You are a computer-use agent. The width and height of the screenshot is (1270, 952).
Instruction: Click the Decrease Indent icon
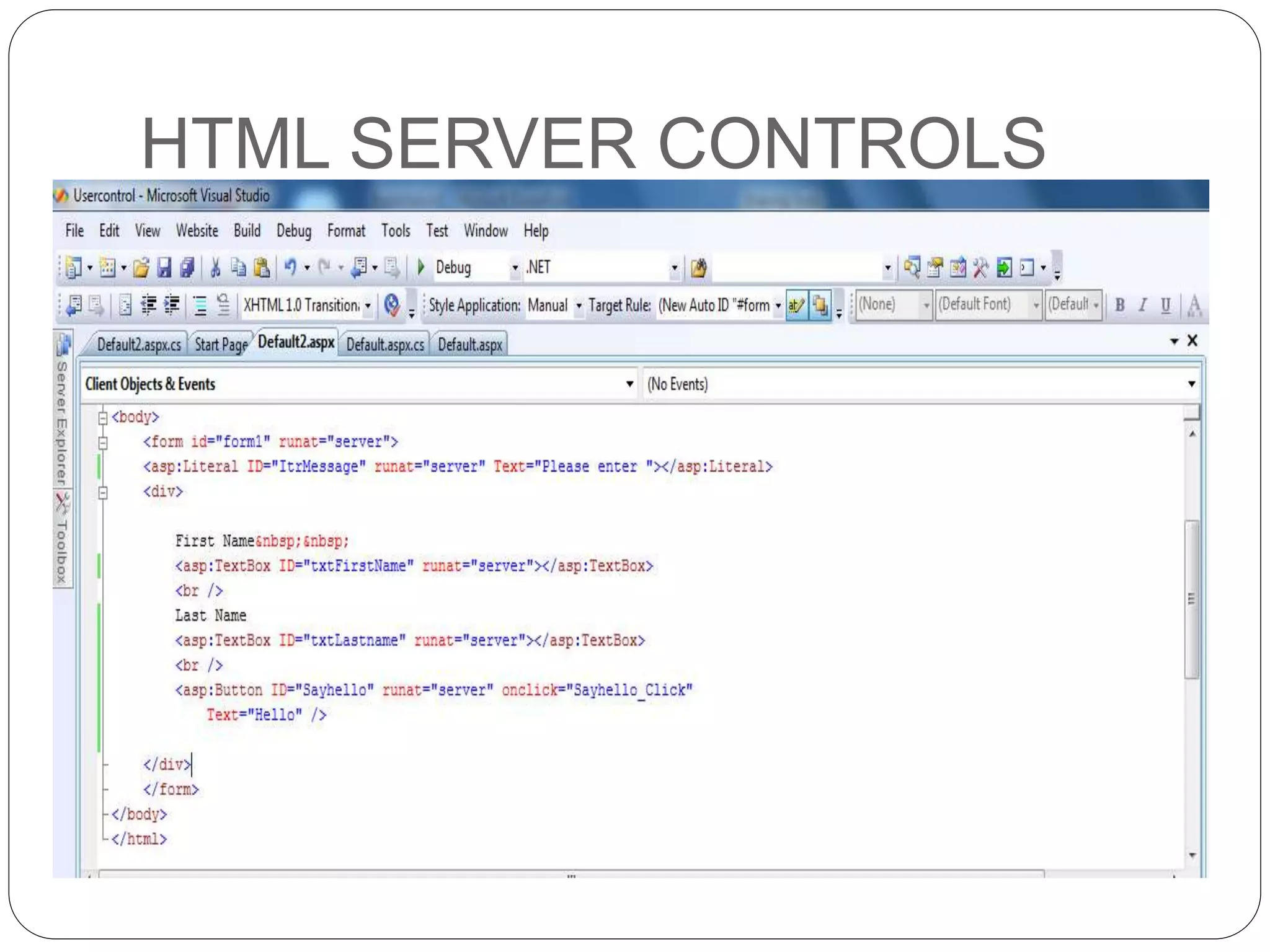coord(149,305)
